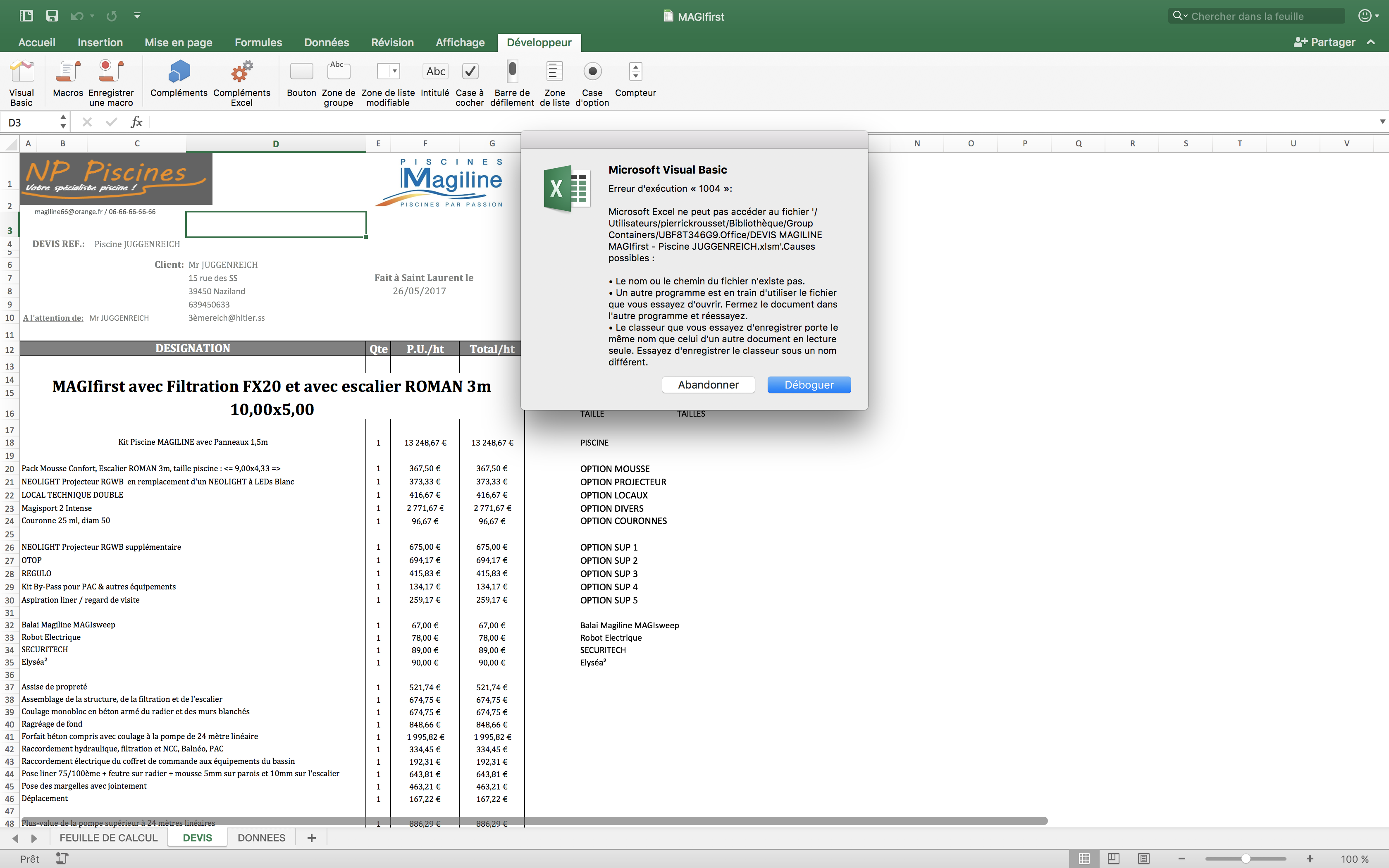The width and height of the screenshot is (1389, 868).
Task: Select the column N header
Action: [x=916, y=143]
